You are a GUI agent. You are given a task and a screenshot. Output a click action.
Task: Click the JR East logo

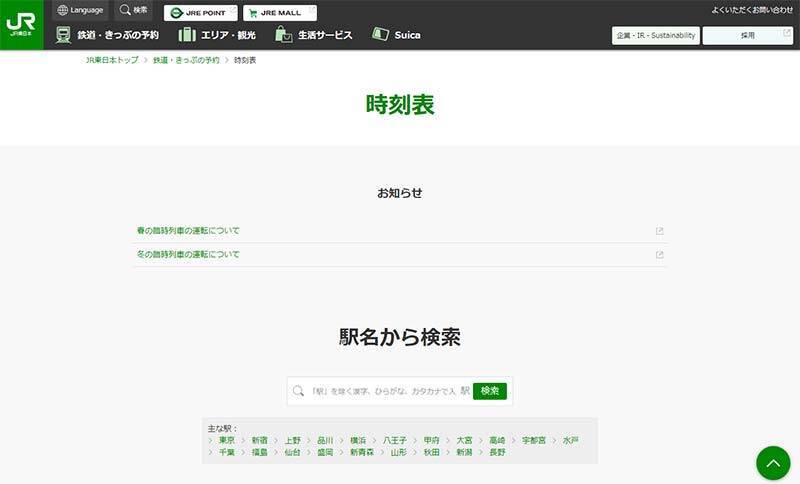point(21,24)
